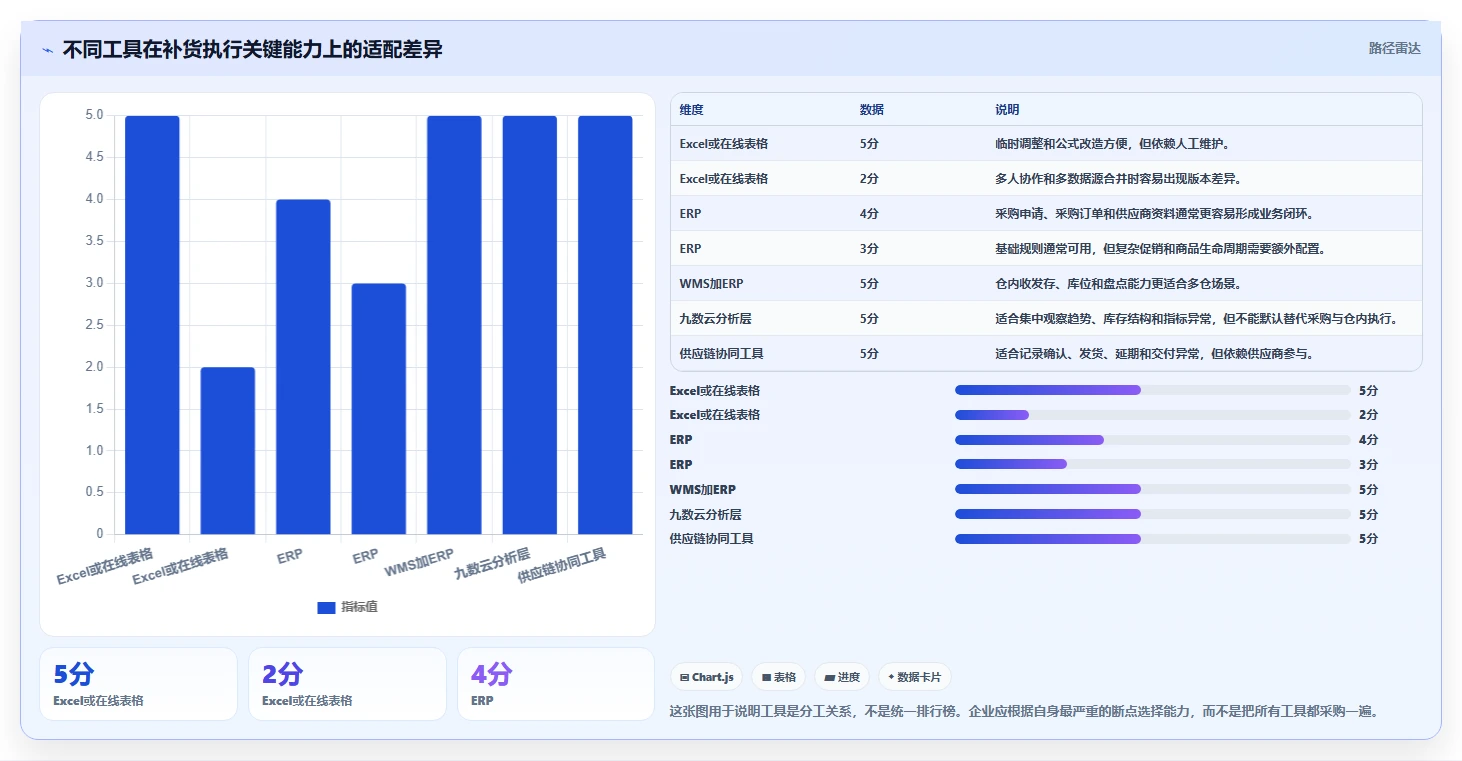1462x761 pixels.
Task: Click the 0.5 y-axis tick label
Action: (x=95, y=492)
